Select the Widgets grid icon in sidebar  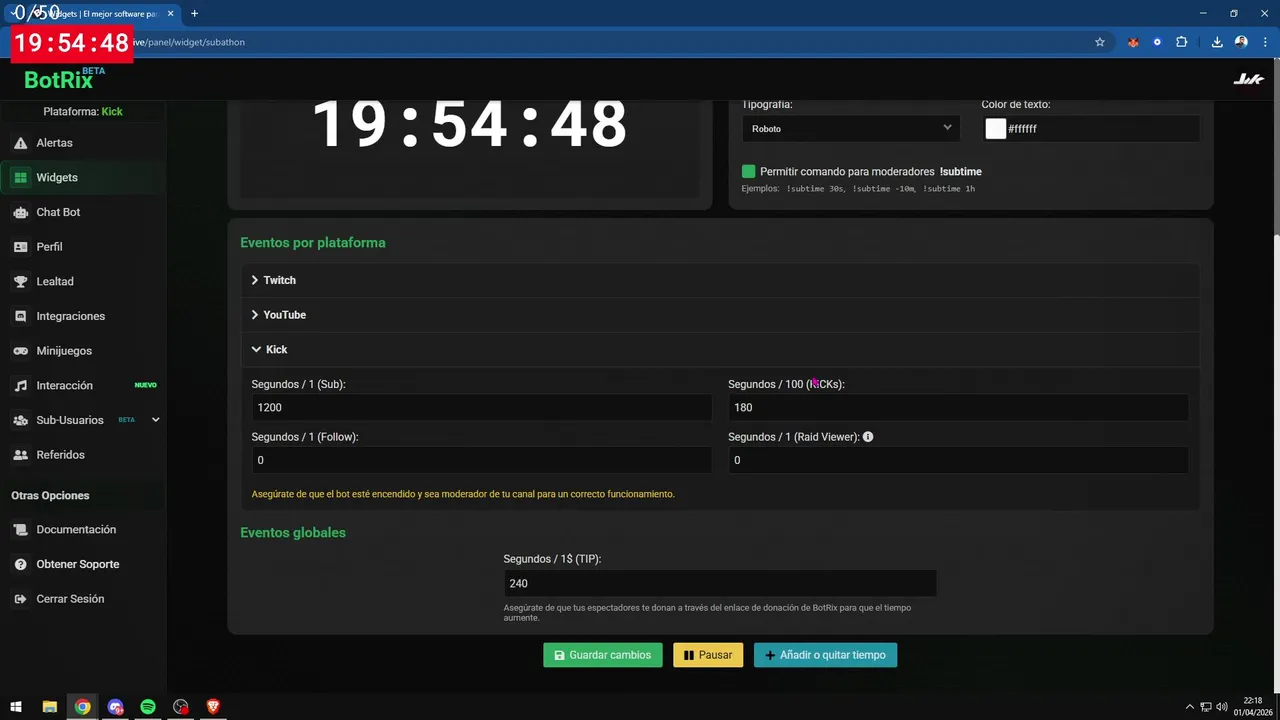(x=20, y=178)
